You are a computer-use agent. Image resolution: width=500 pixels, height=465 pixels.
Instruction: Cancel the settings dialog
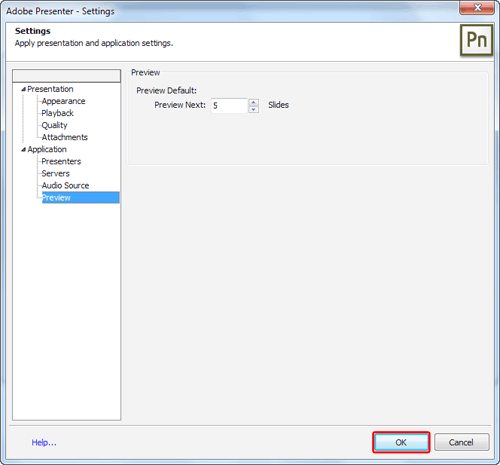click(461, 442)
